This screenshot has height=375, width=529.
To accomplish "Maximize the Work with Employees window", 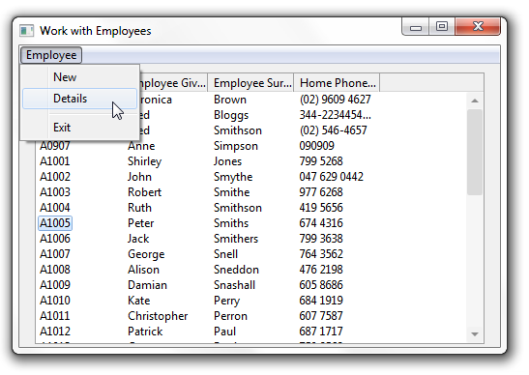I will (442, 26).
